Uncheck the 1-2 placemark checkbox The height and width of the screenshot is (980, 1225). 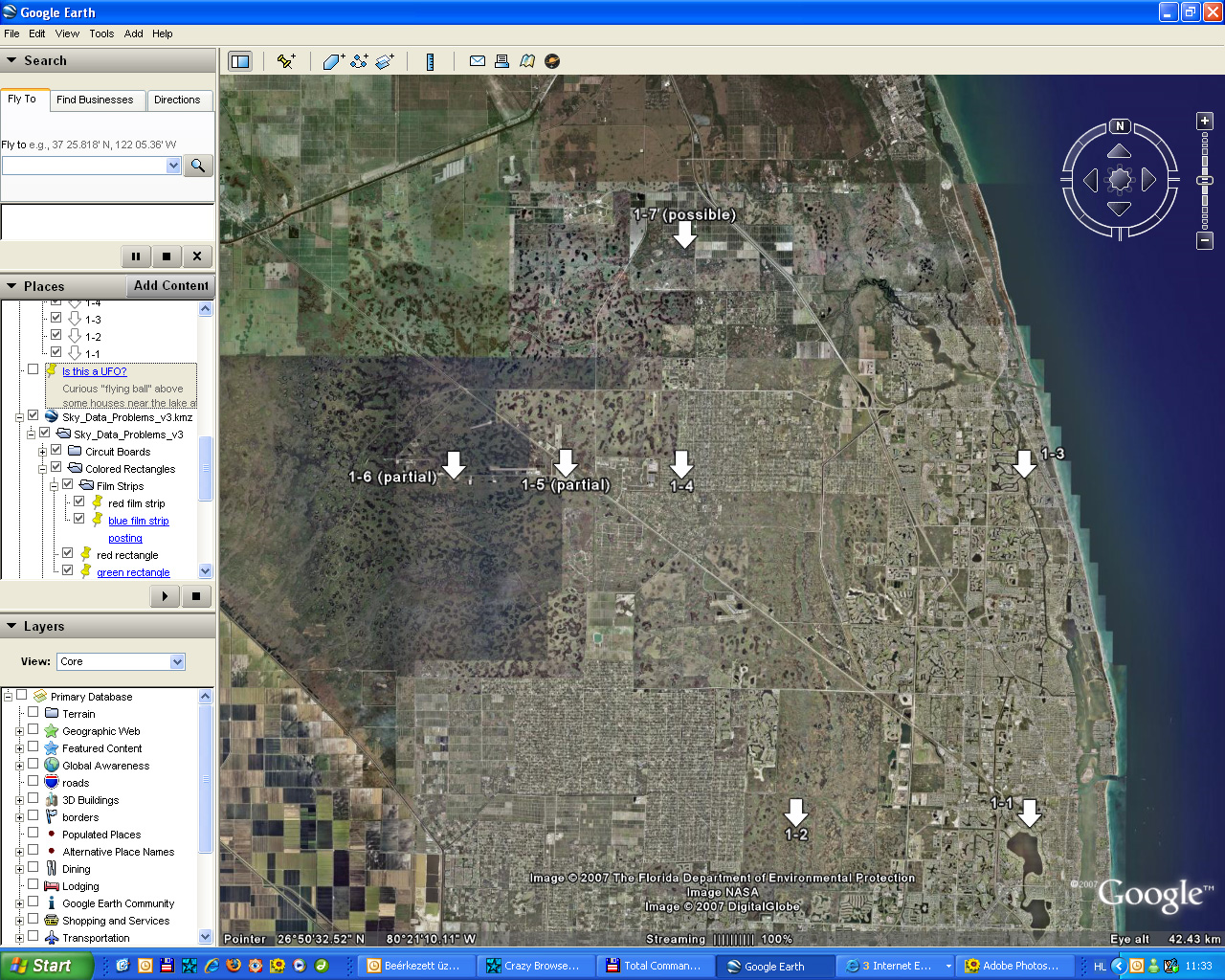click(56, 335)
